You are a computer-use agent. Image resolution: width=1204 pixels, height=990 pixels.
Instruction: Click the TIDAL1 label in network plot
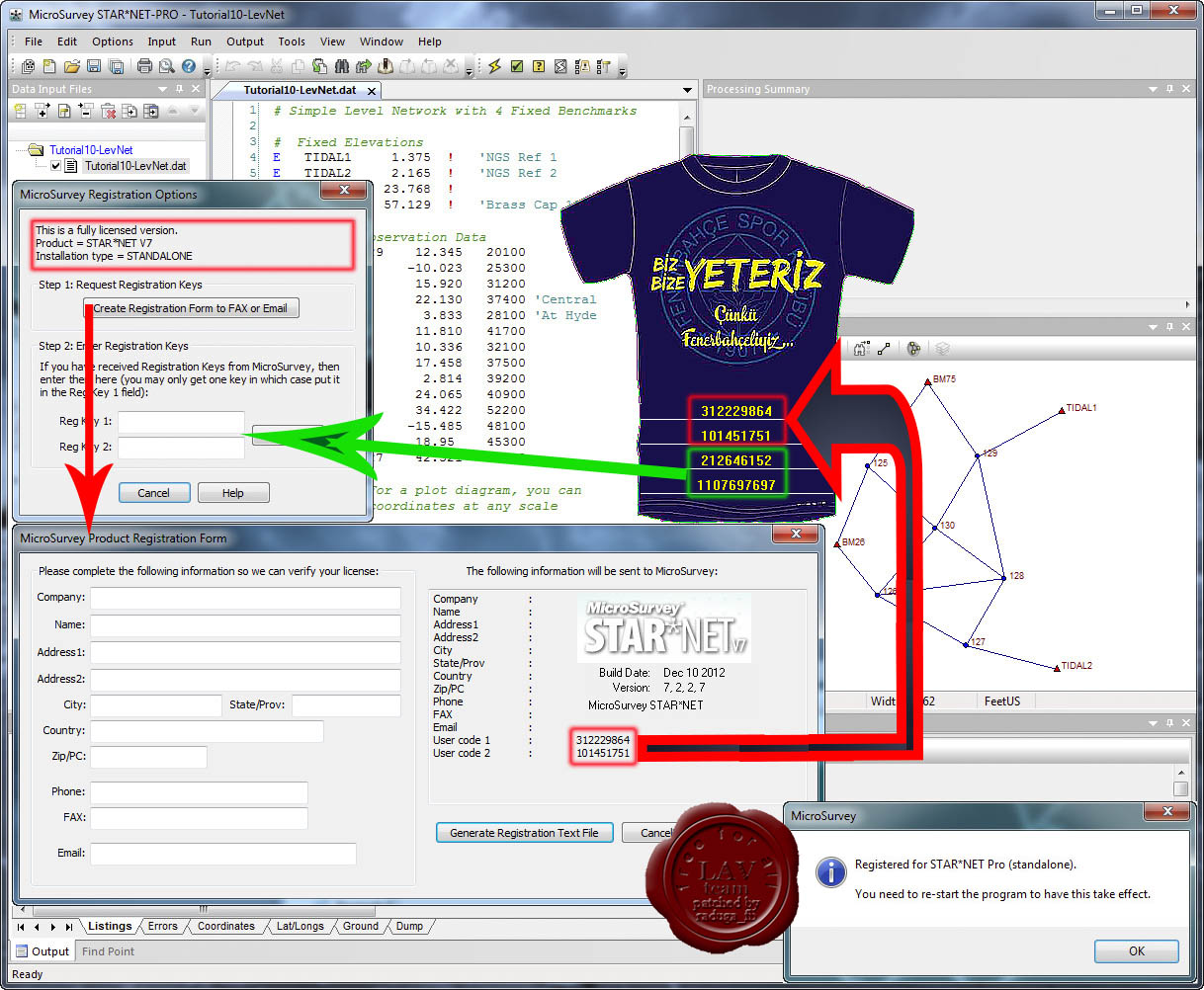[1081, 408]
